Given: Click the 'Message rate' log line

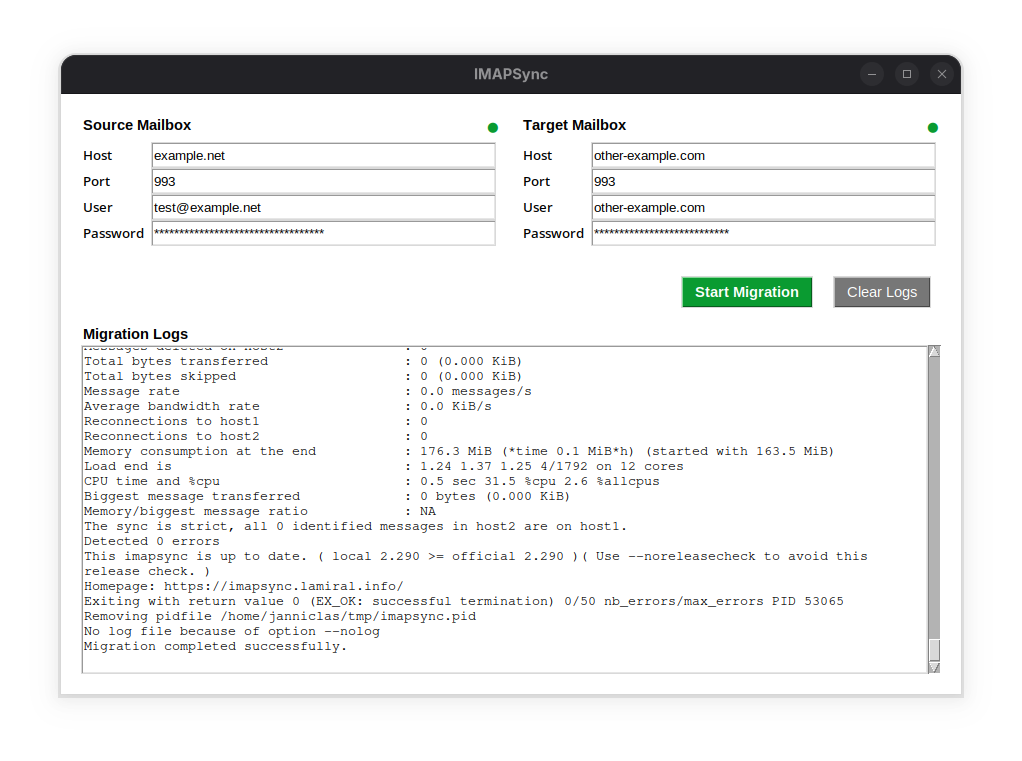Looking at the screenshot, I should [308, 392].
